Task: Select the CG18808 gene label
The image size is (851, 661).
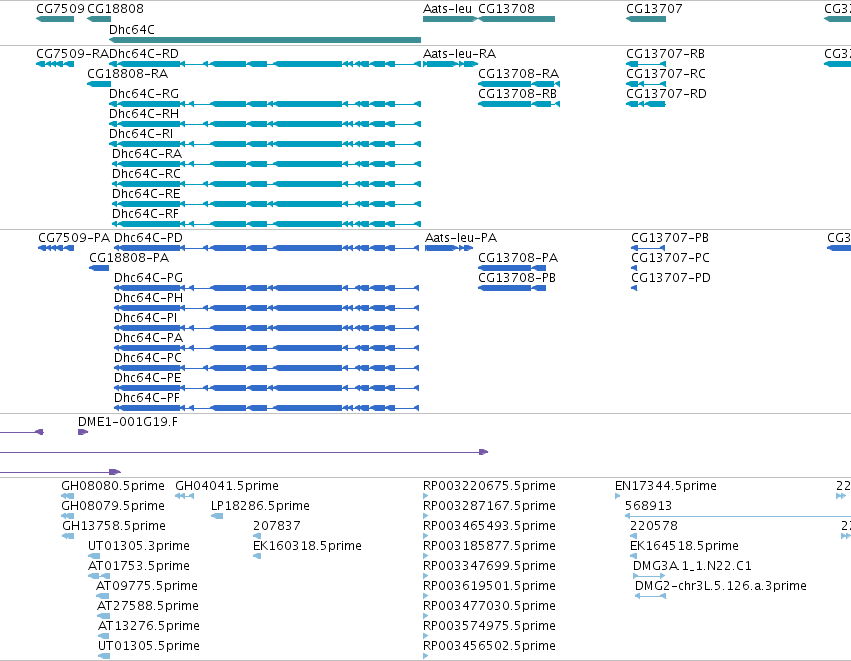Action: coord(115,9)
